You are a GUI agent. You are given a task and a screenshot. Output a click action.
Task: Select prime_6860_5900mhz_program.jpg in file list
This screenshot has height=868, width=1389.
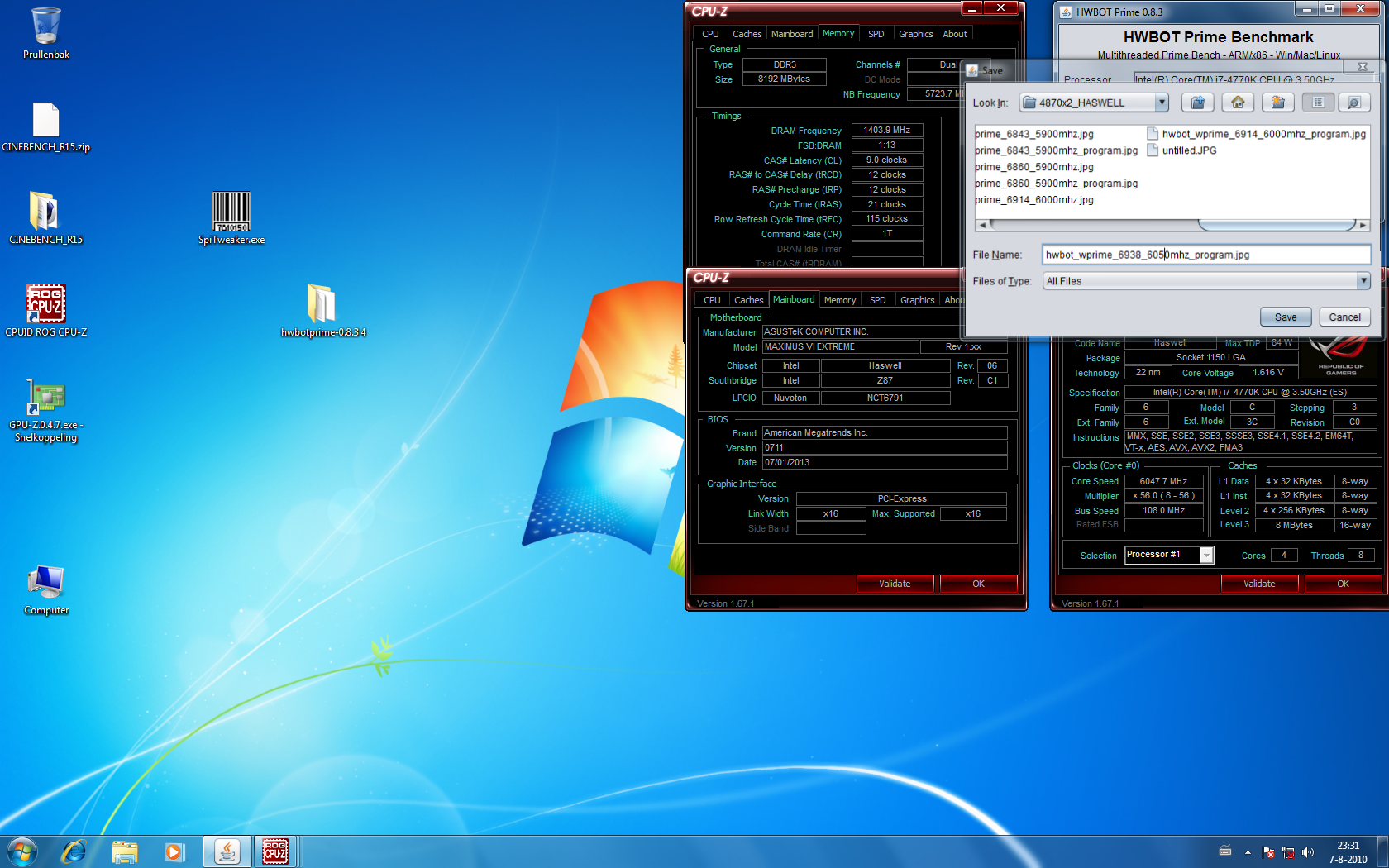[x=1056, y=184]
